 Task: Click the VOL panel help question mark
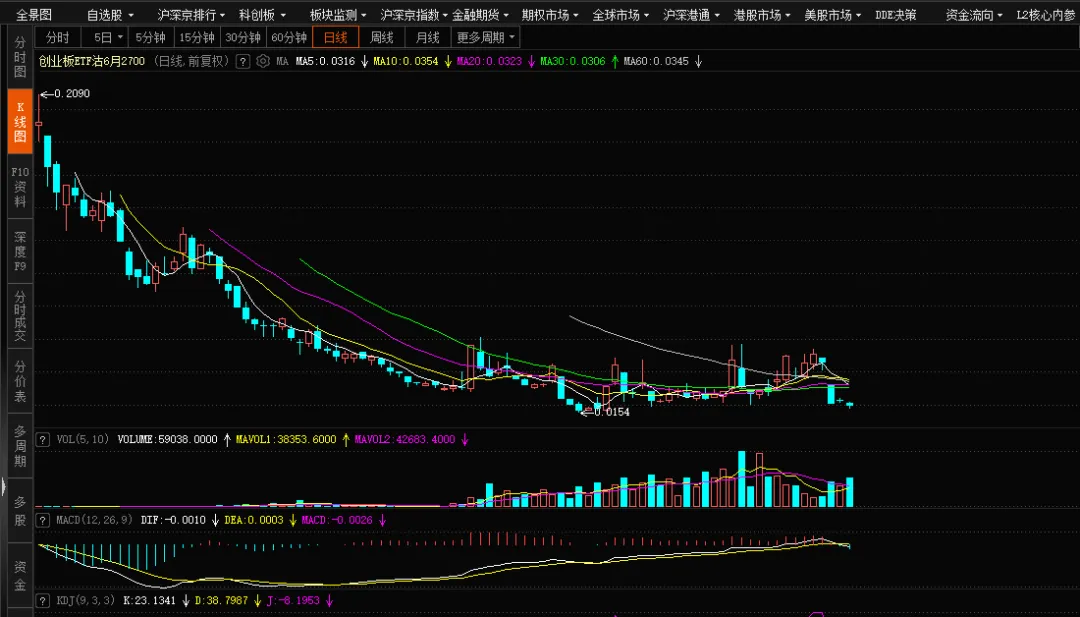point(43,439)
